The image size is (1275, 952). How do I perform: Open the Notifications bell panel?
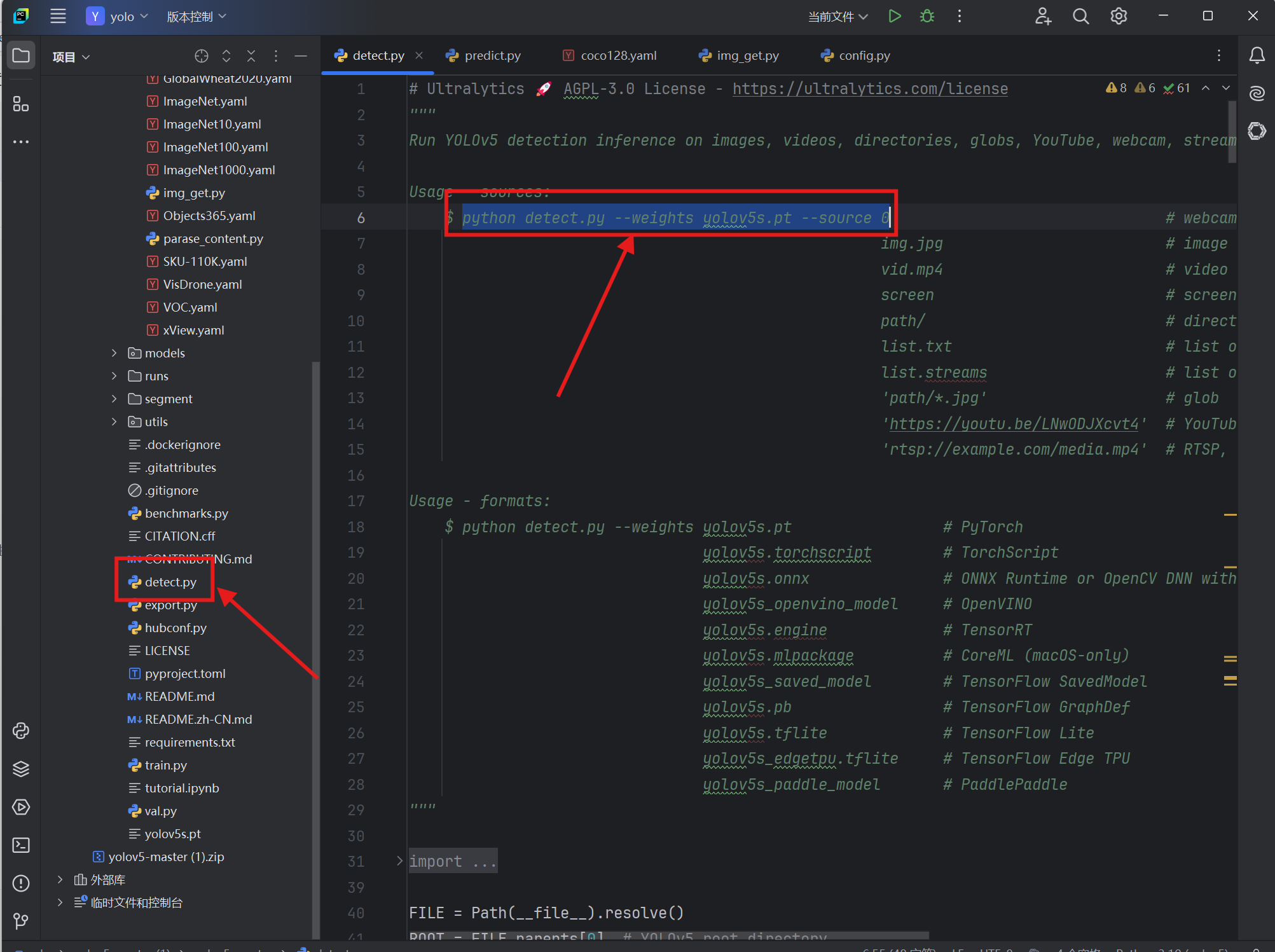tap(1257, 56)
